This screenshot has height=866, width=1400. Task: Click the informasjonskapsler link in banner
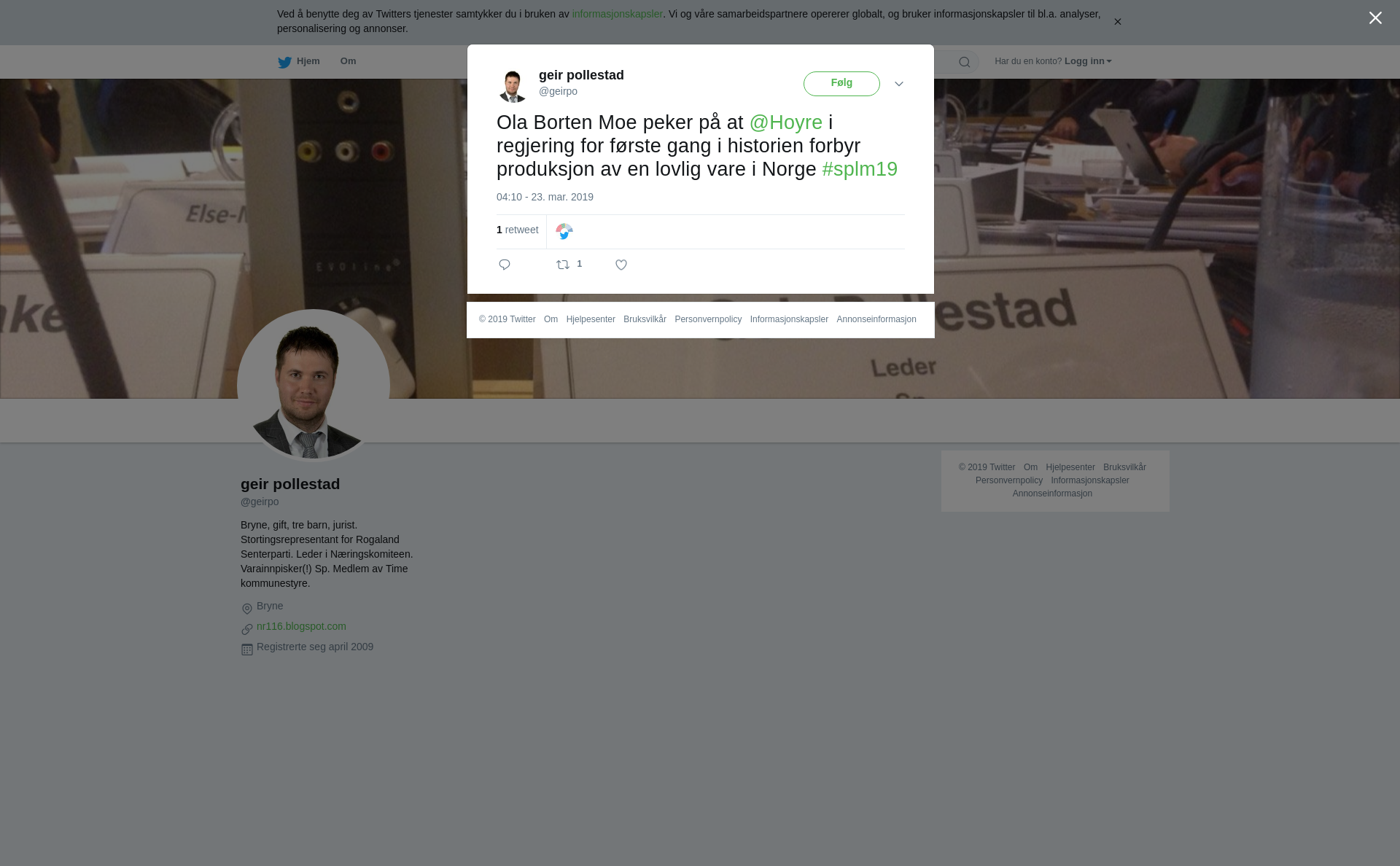coord(617,14)
